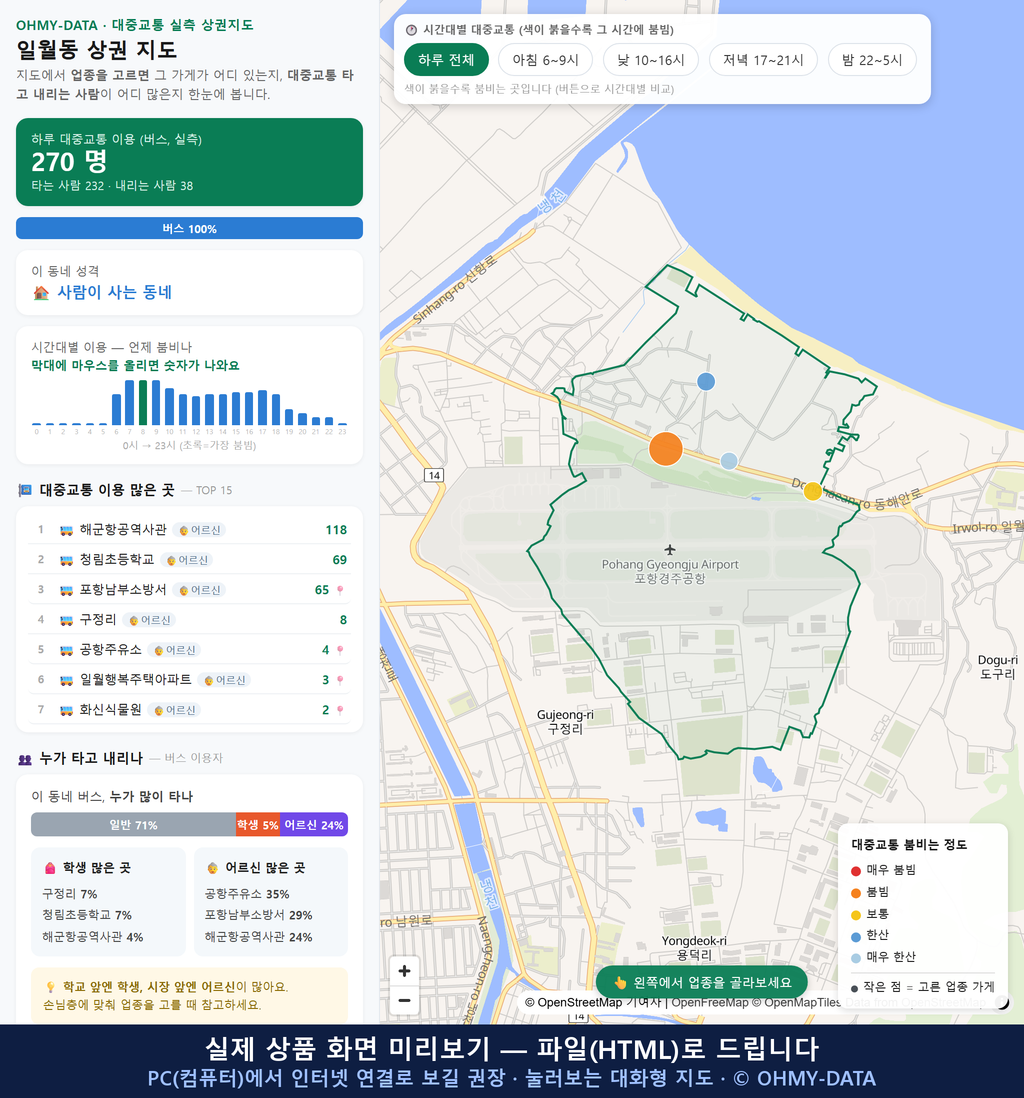
Task: Click the green 8시 bar in hourly chart
Action: 143,403
